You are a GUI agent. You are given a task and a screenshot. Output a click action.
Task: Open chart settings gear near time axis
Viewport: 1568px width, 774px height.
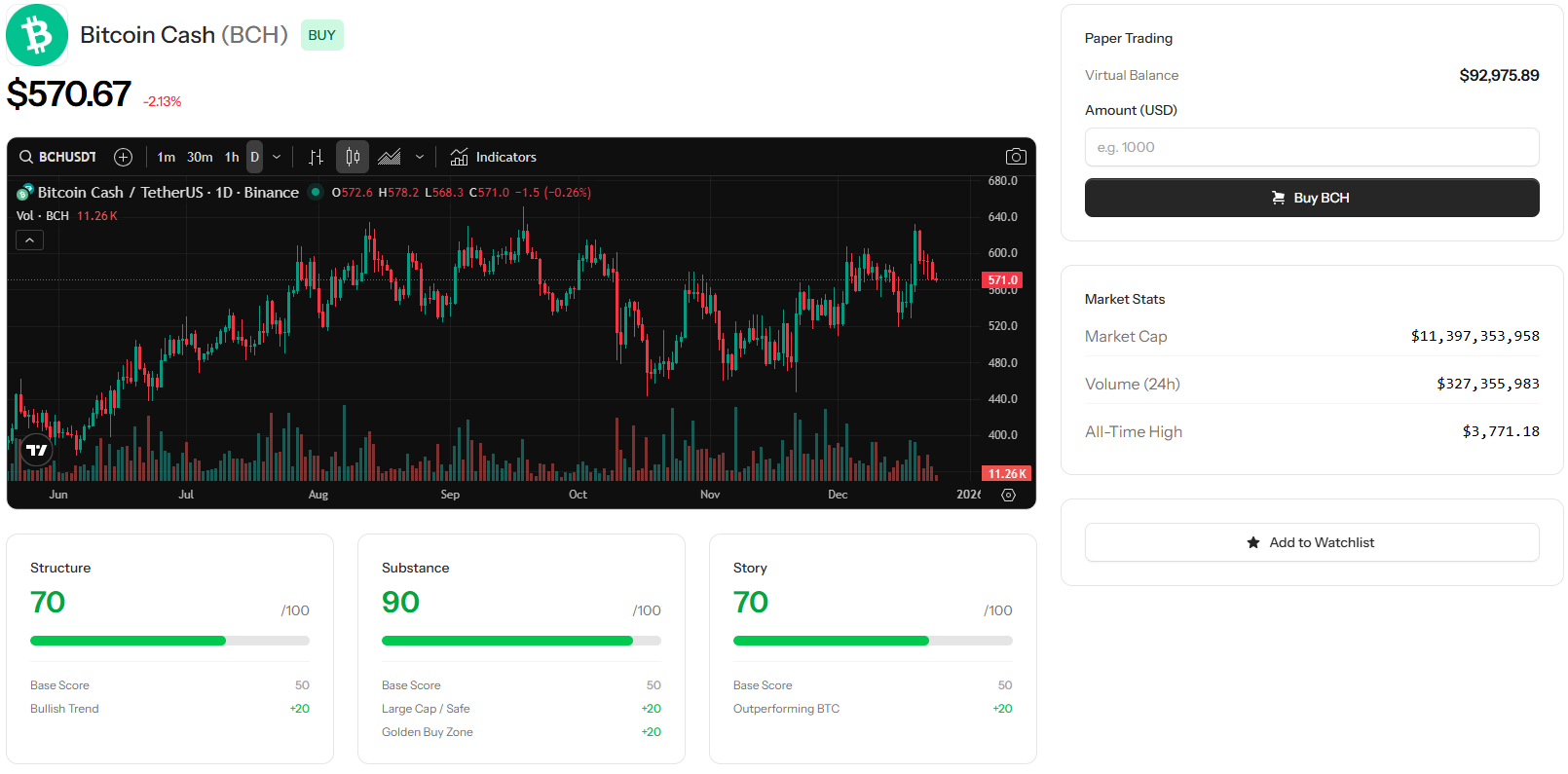pos(1008,495)
